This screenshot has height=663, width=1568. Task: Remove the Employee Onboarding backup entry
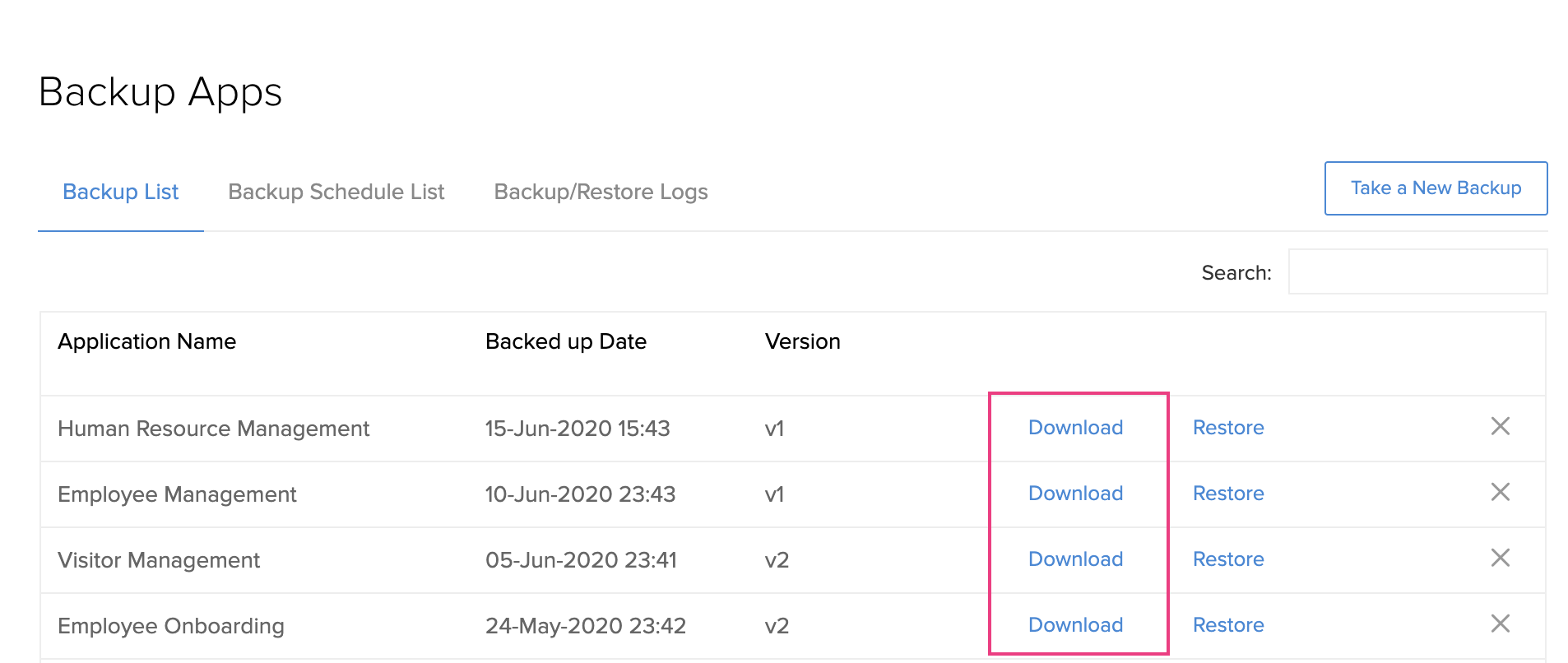pyautogui.click(x=1501, y=624)
